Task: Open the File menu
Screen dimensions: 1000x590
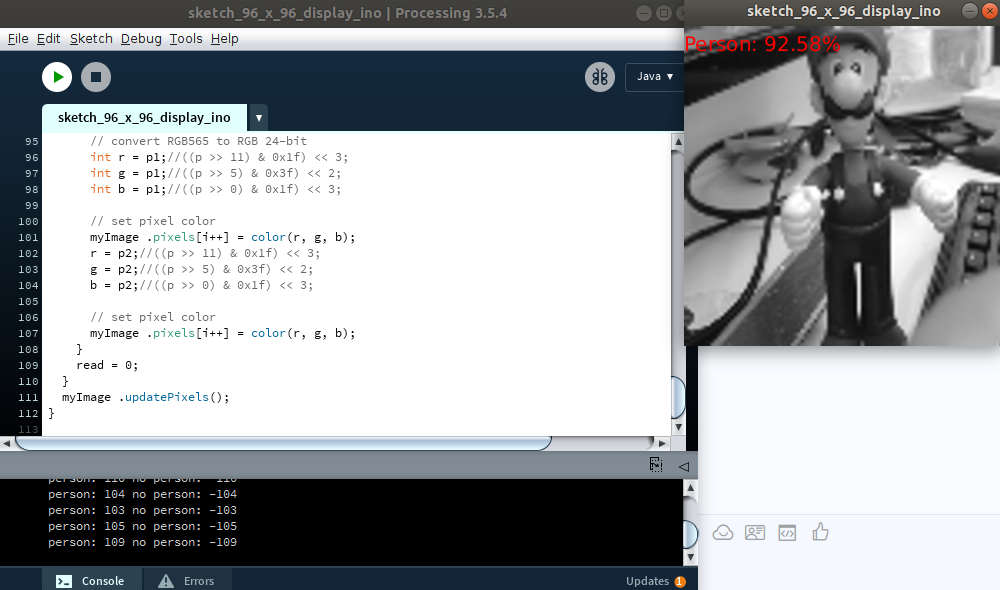Action: point(18,39)
